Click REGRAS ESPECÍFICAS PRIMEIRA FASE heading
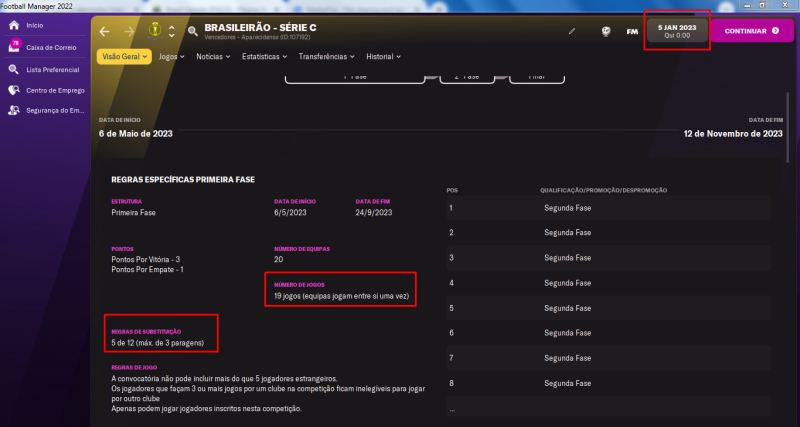 tap(183, 180)
